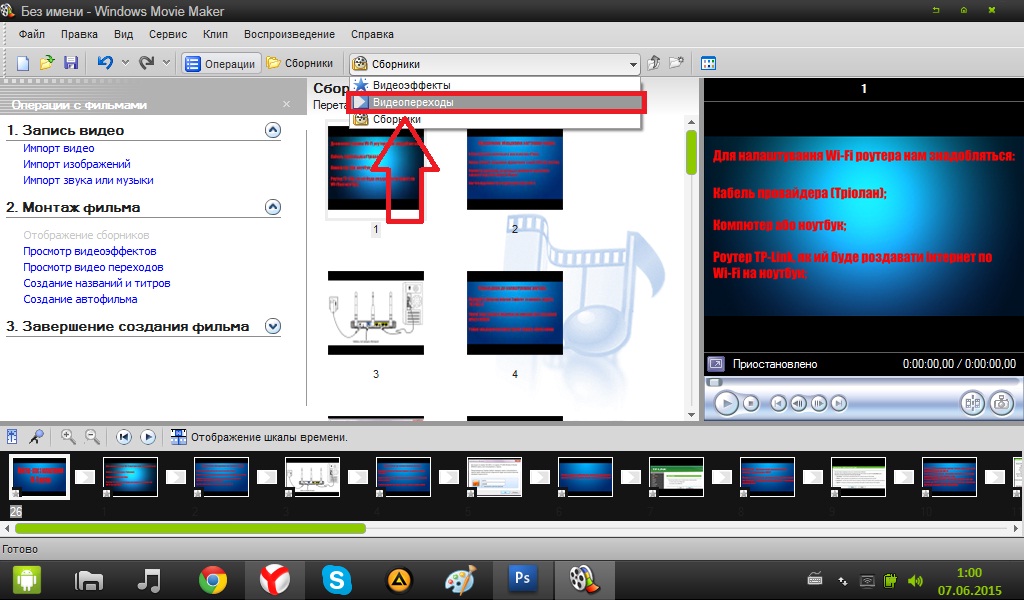Click Просмотр видео переходов link
This screenshot has width=1024, height=600.
pos(93,267)
